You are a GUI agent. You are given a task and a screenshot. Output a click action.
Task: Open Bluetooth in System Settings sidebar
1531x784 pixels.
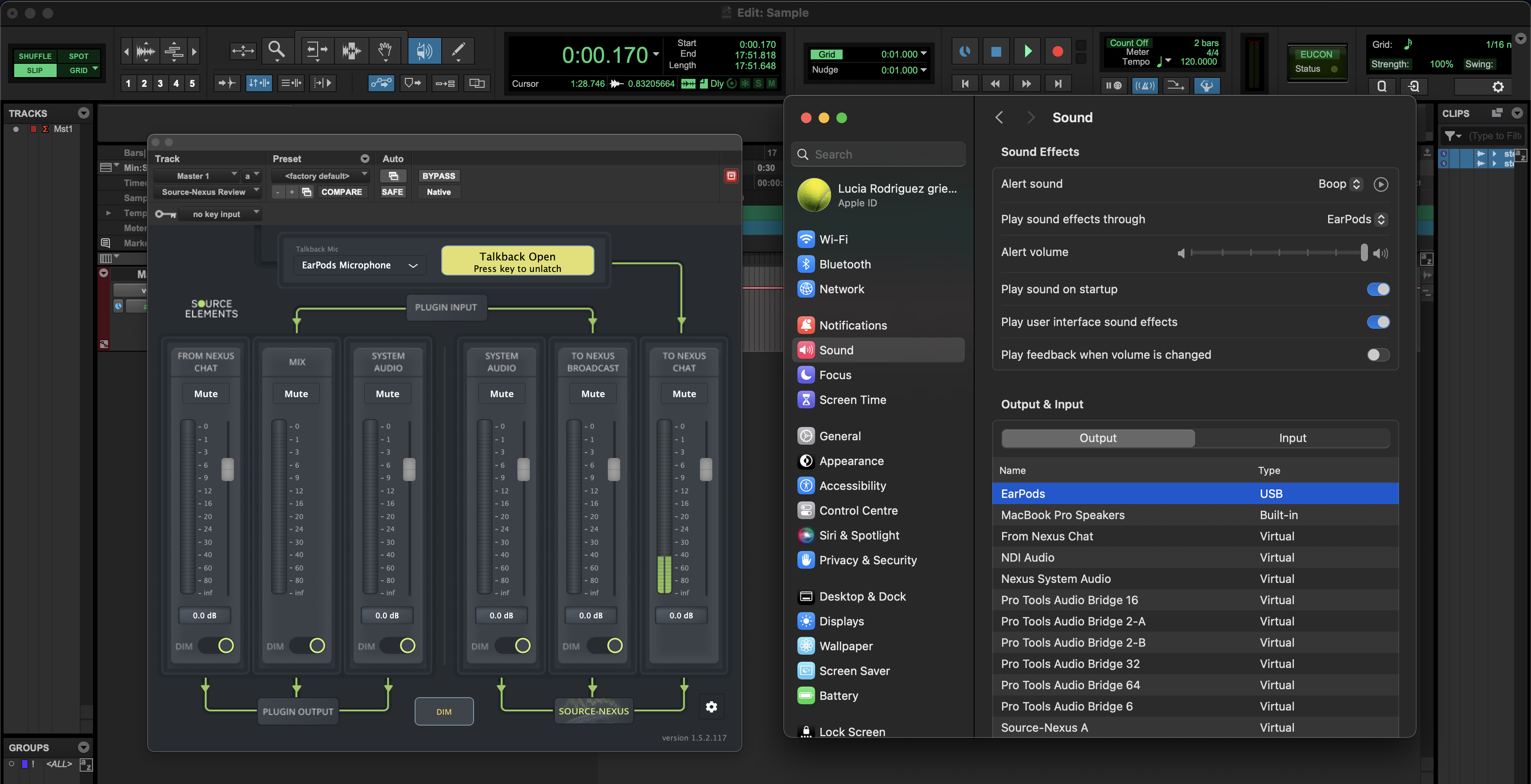coord(844,264)
